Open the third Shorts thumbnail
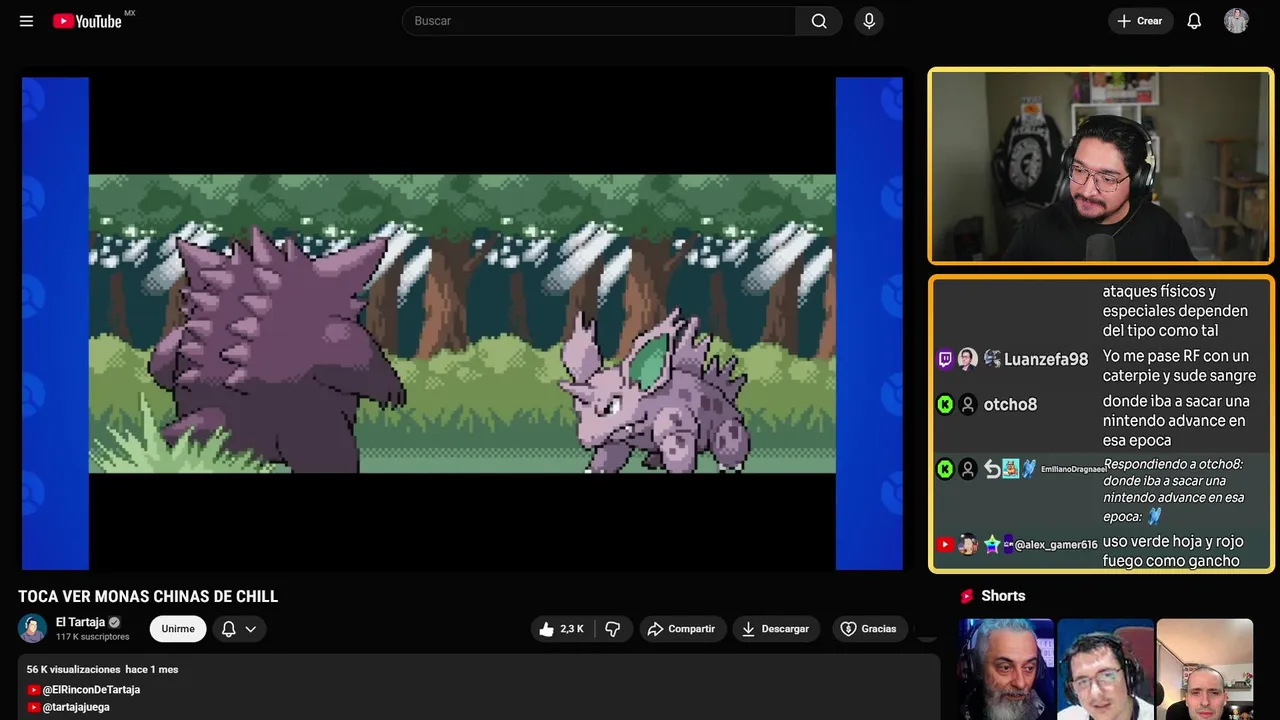Viewport: 1280px width, 720px height. pyautogui.click(x=1204, y=669)
